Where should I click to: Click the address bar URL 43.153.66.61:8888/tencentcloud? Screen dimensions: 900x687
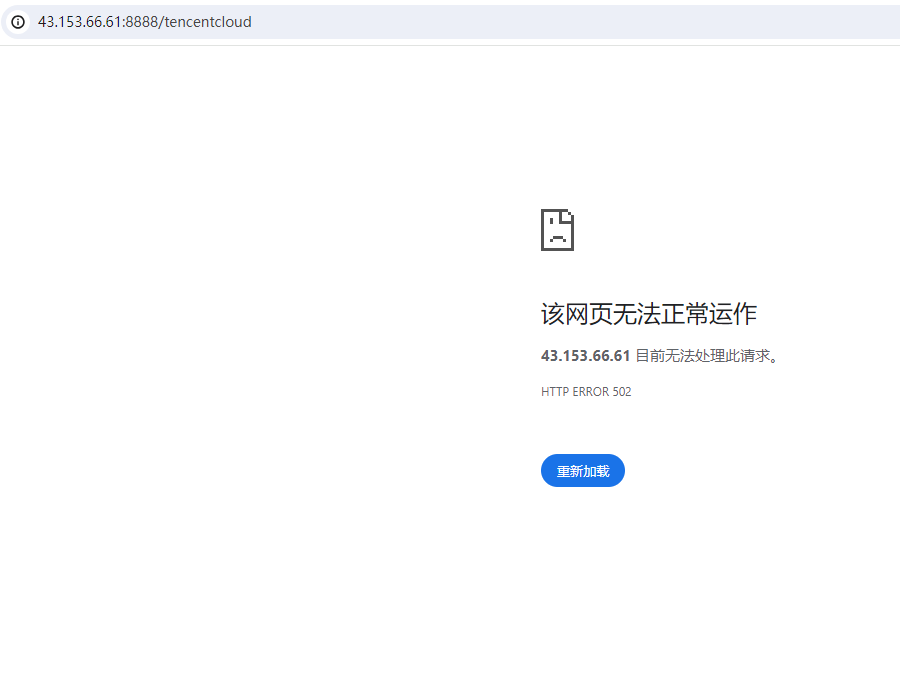click(145, 22)
